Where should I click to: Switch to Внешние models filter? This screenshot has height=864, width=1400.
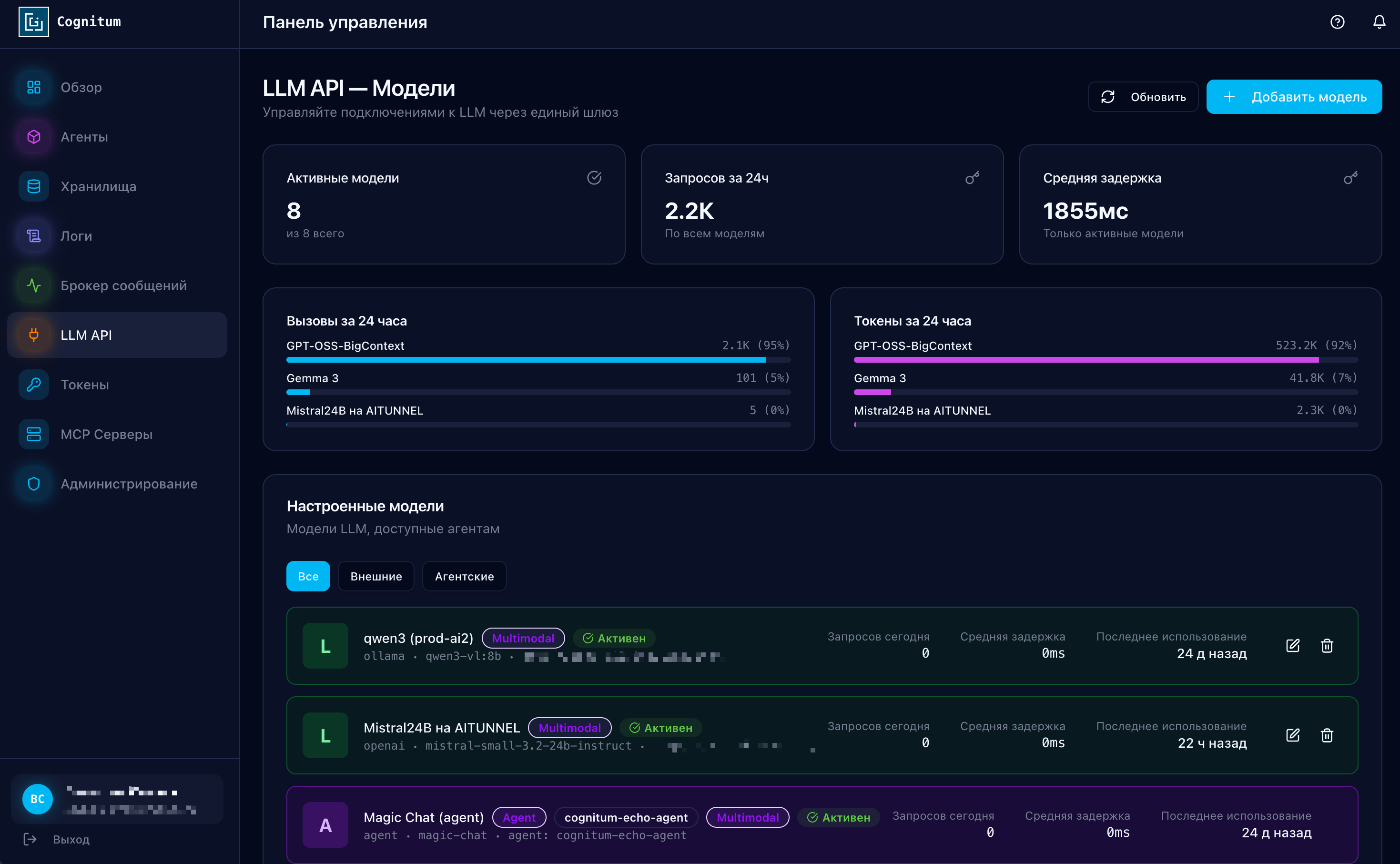pos(376,576)
